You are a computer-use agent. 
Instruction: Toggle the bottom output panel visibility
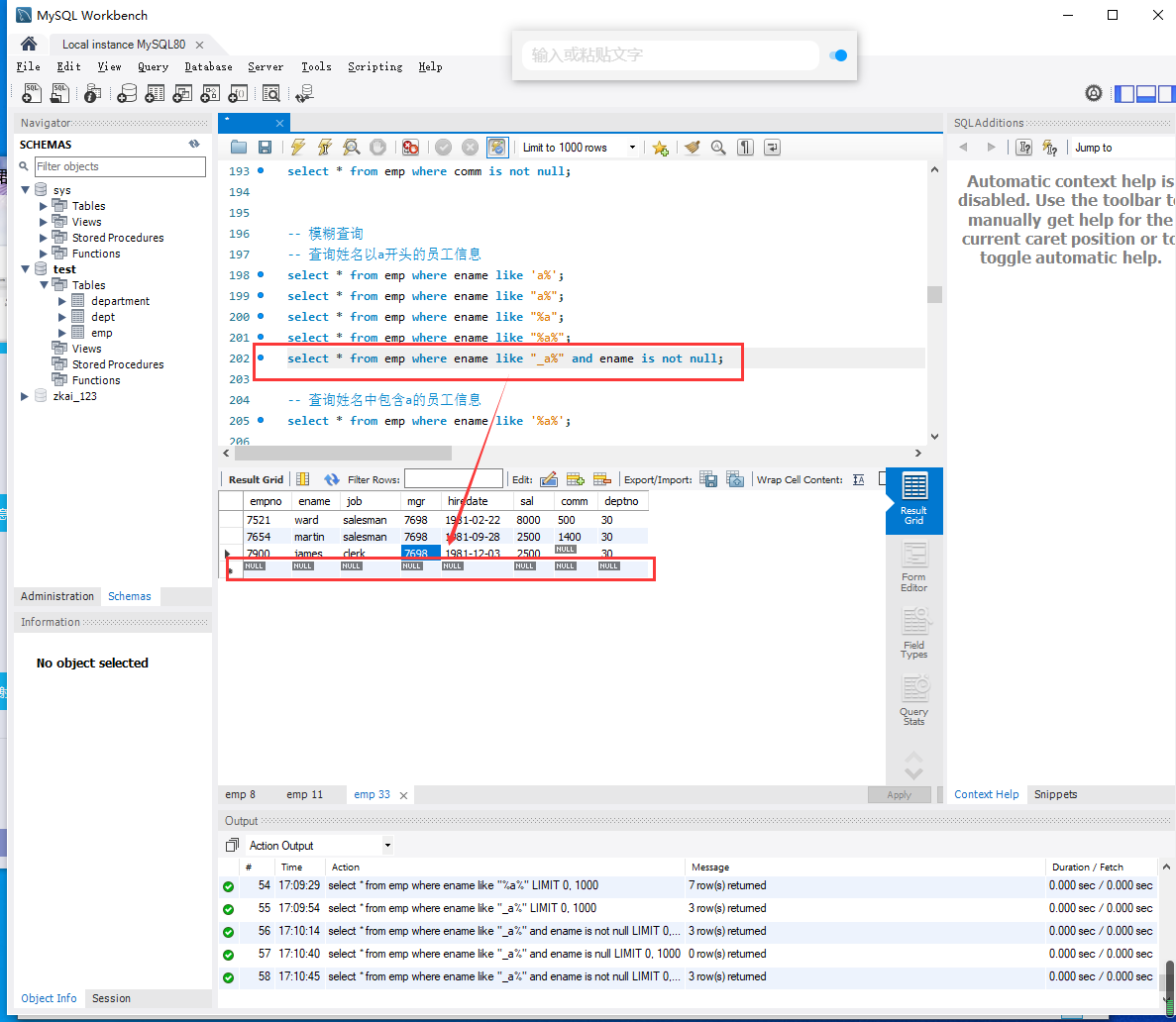1145,94
